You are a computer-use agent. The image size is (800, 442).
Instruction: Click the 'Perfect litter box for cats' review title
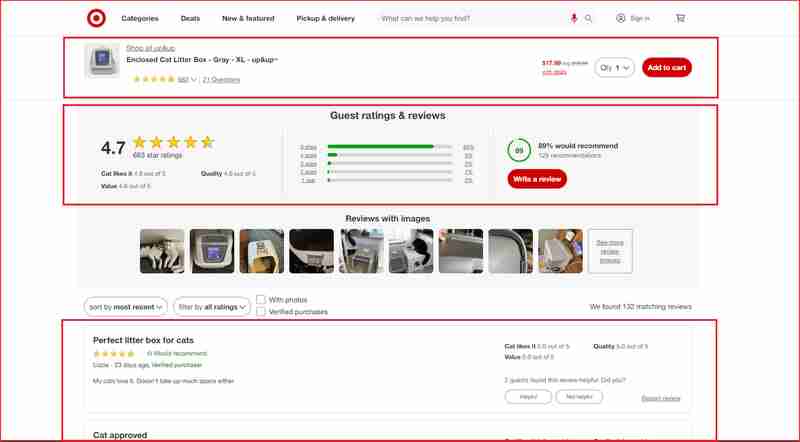[143, 340]
